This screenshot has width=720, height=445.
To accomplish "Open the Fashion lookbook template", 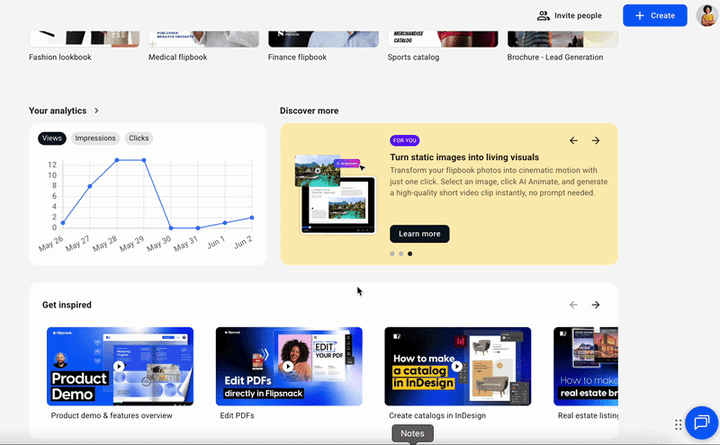I will [84, 39].
